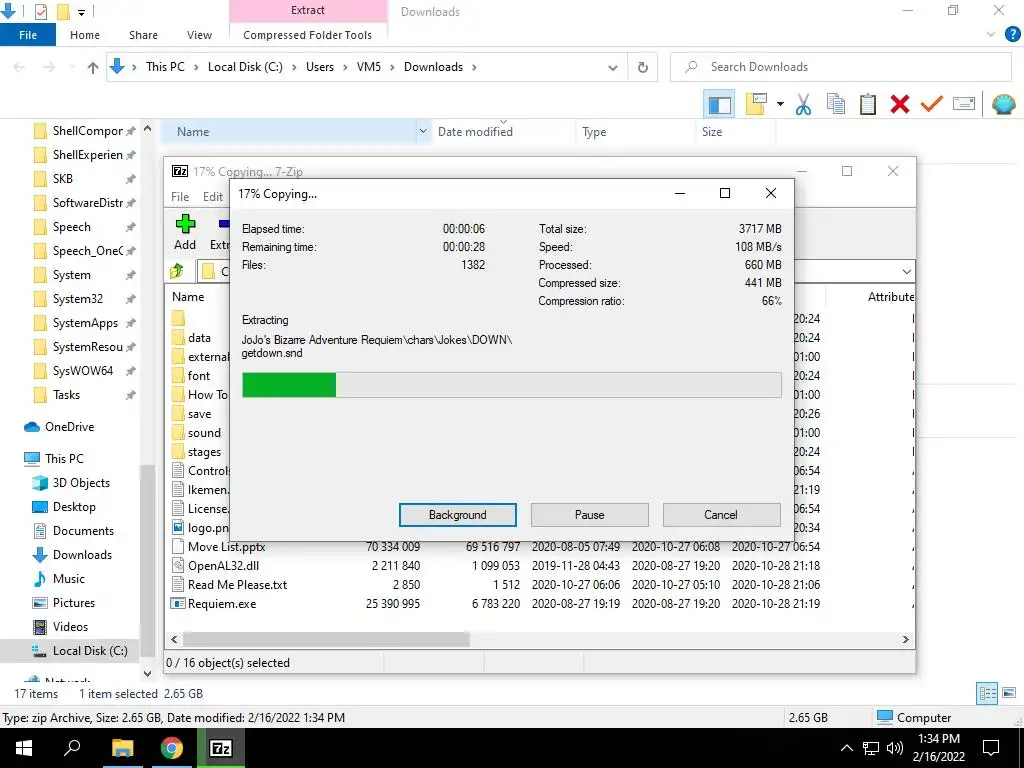This screenshot has width=1024, height=768.
Task: Select Move List.pptx file
Action: point(226,547)
